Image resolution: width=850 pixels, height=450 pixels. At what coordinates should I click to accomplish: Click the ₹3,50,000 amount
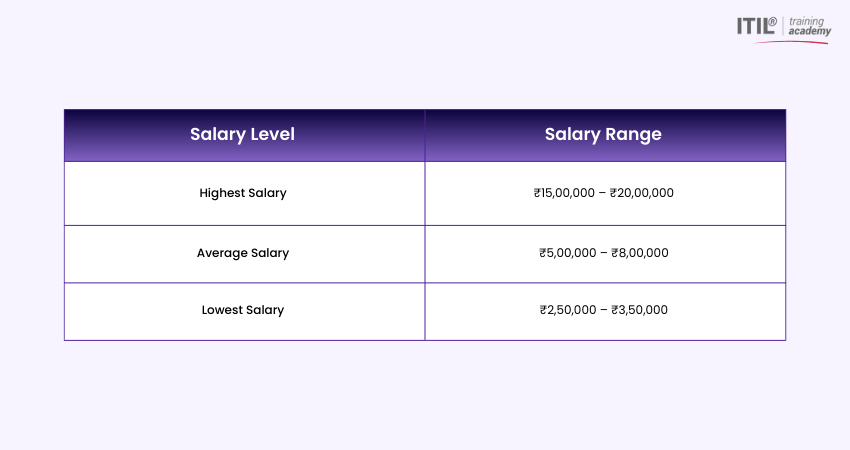(x=639, y=310)
